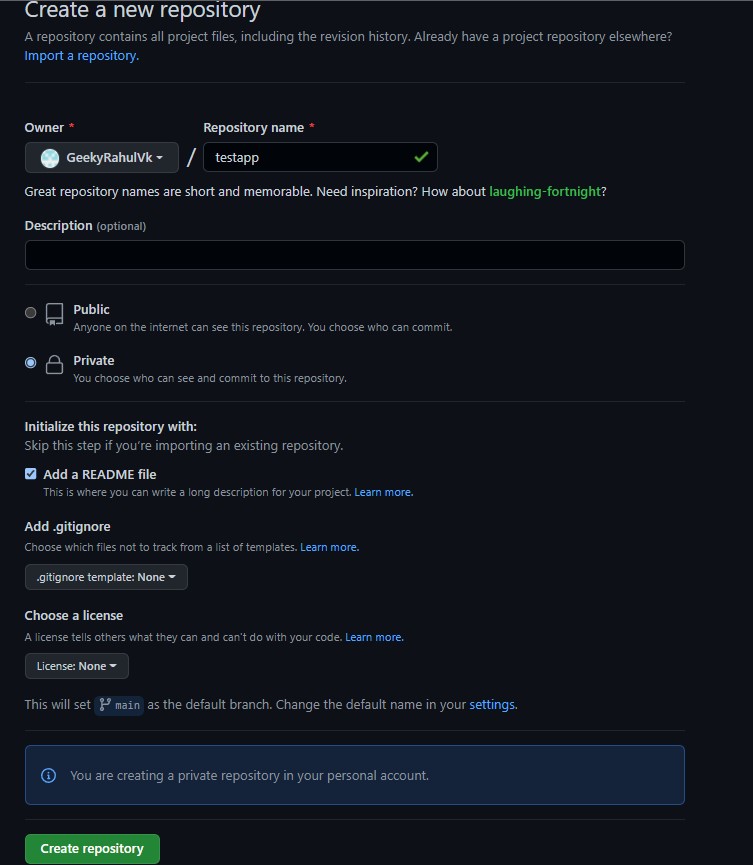Select the Private radio button
Screen dimensions: 753x865
[30, 362]
